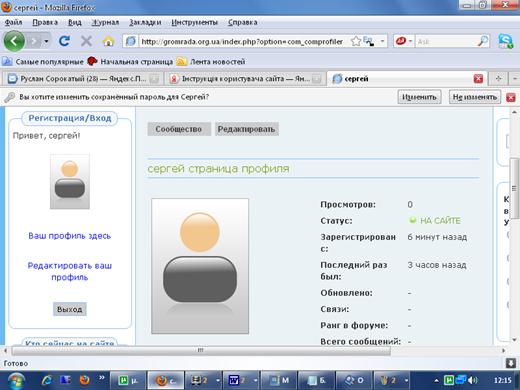This screenshot has height=390, width=520.
Task: Reload the page with refresh icon
Action: 64,41
